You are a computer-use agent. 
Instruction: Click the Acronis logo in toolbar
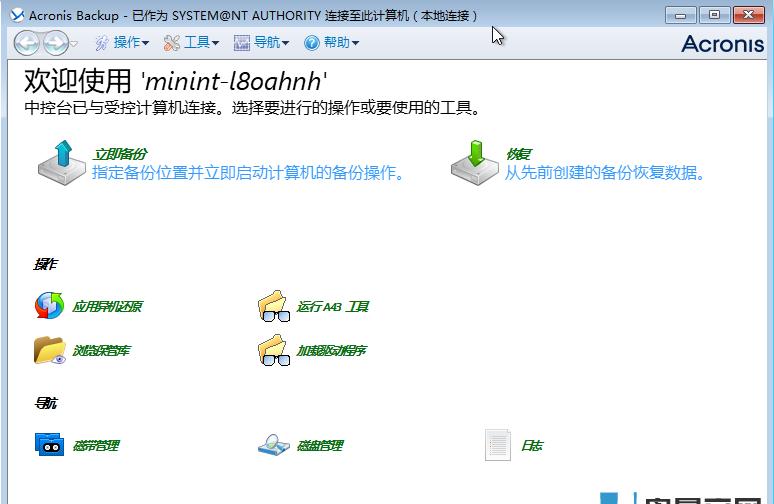(723, 44)
